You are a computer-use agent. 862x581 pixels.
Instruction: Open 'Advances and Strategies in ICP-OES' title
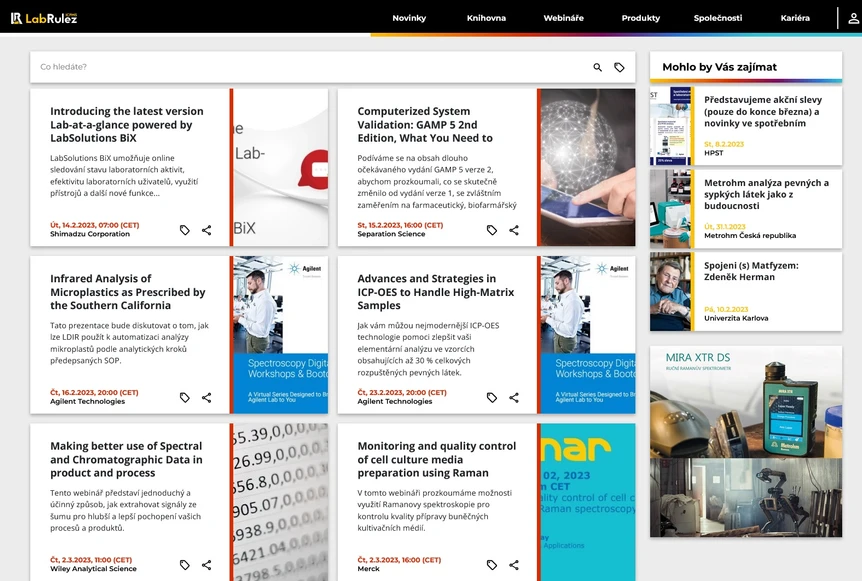(x=436, y=292)
